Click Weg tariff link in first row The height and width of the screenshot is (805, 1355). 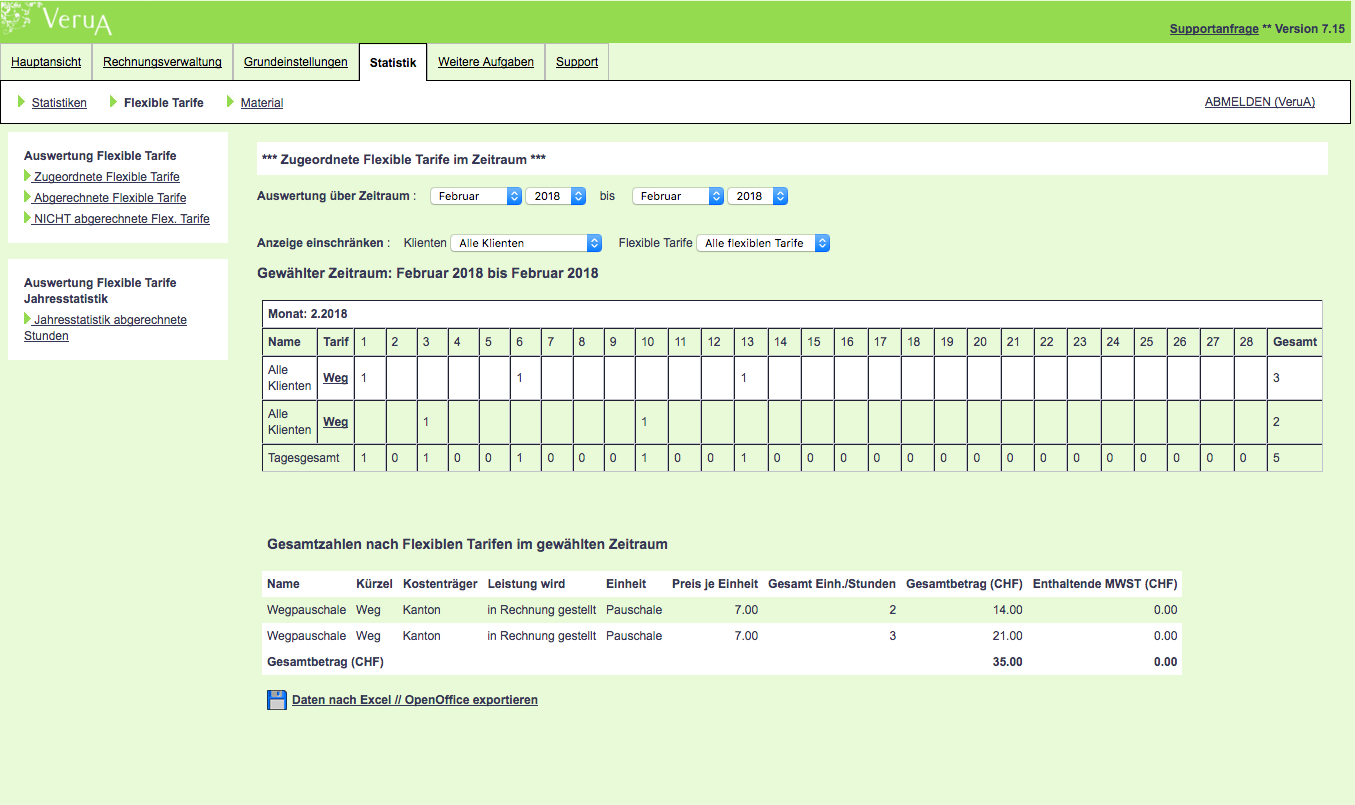[x=335, y=378]
